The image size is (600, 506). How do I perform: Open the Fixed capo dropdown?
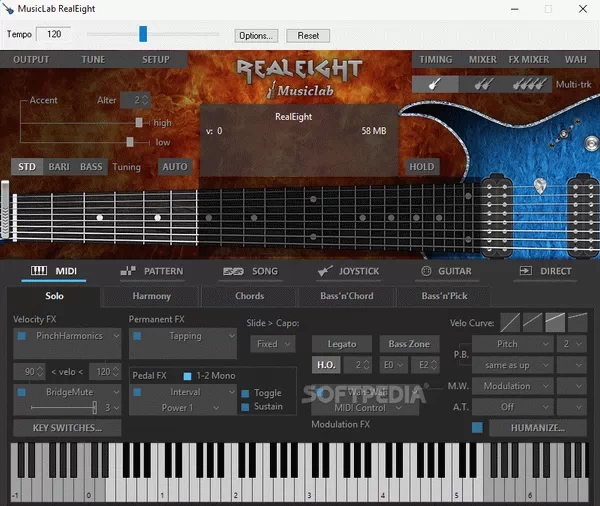pyautogui.click(x=273, y=344)
